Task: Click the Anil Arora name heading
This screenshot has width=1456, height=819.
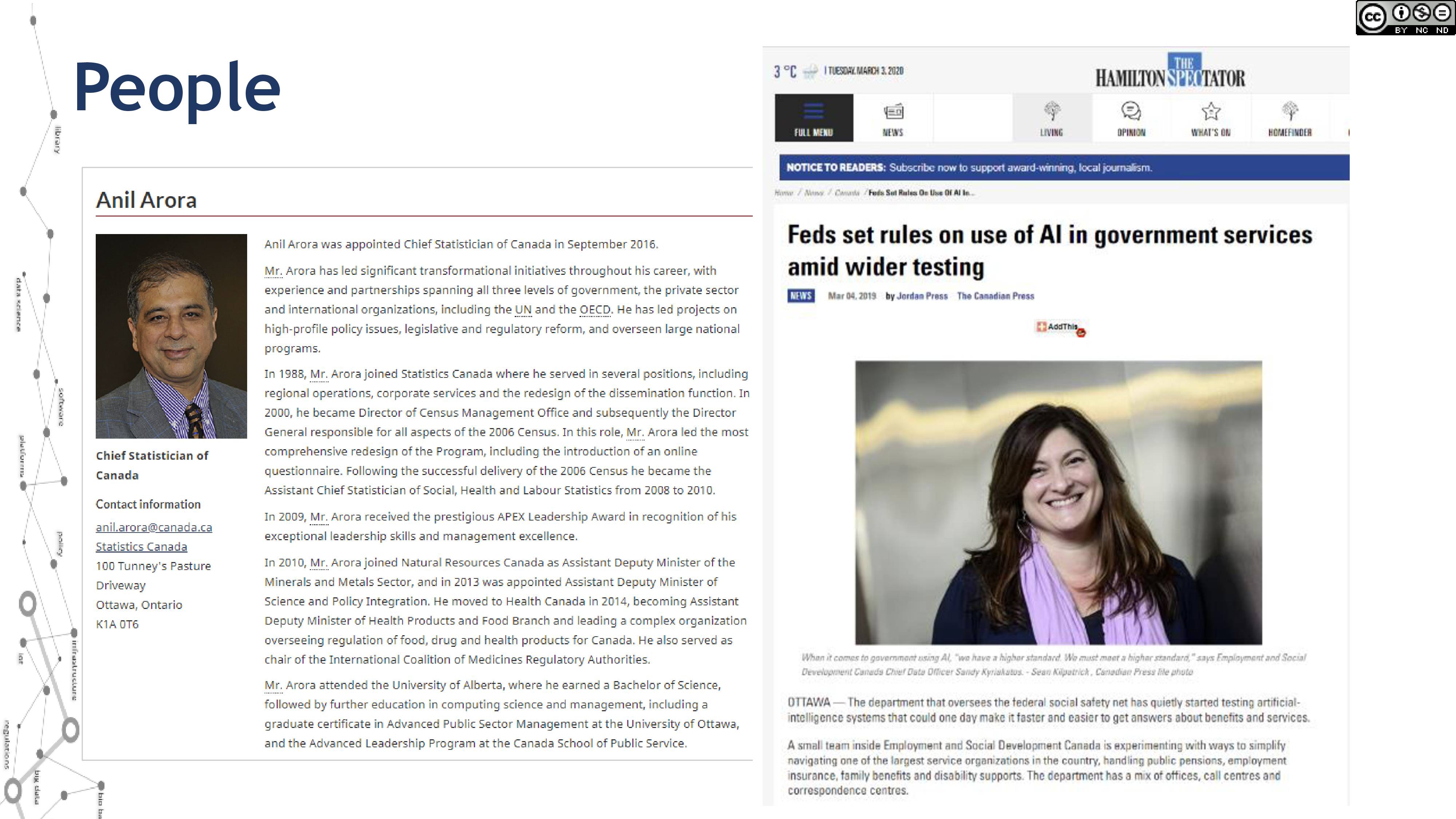Action: tap(146, 200)
